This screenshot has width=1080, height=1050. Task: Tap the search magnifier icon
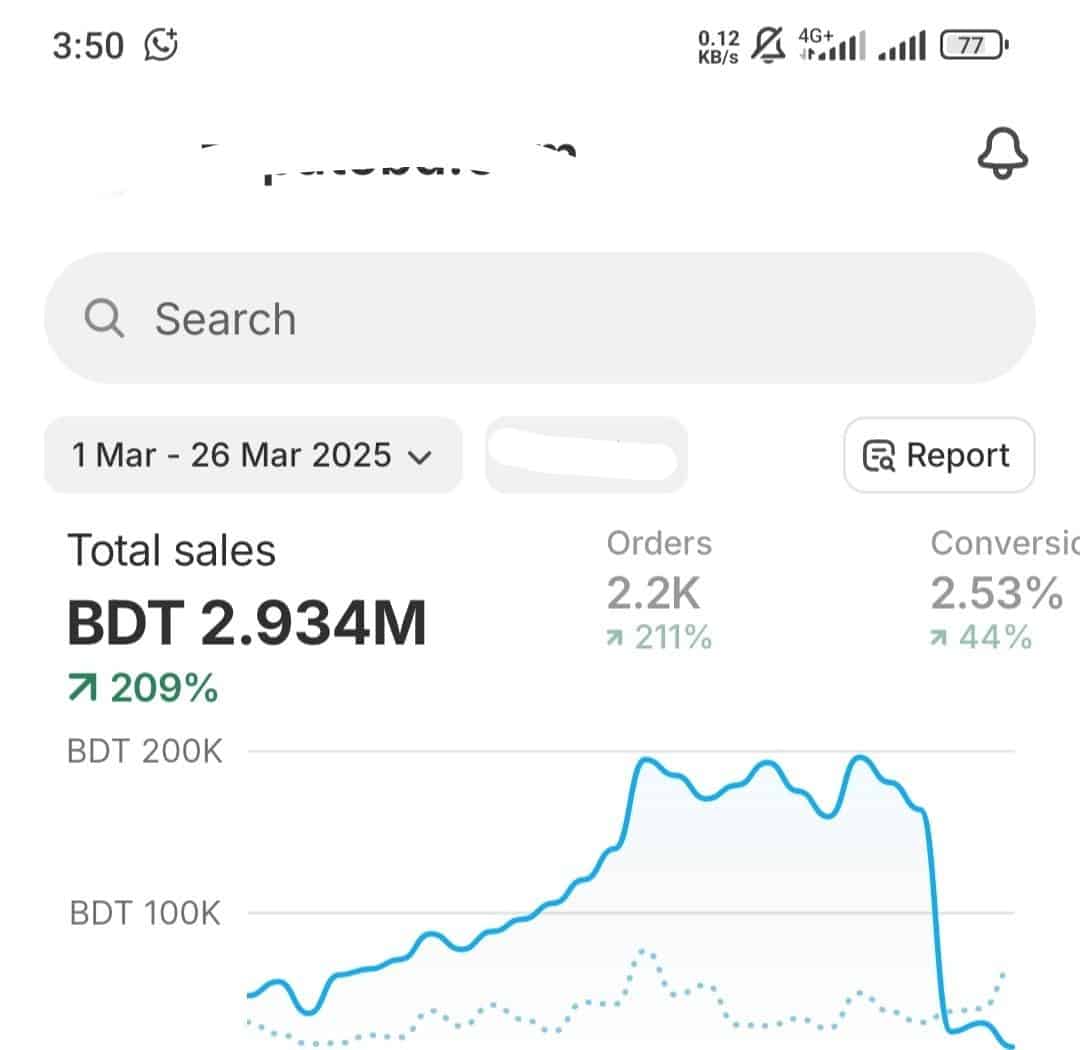pyautogui.click(x=104, y=318)
